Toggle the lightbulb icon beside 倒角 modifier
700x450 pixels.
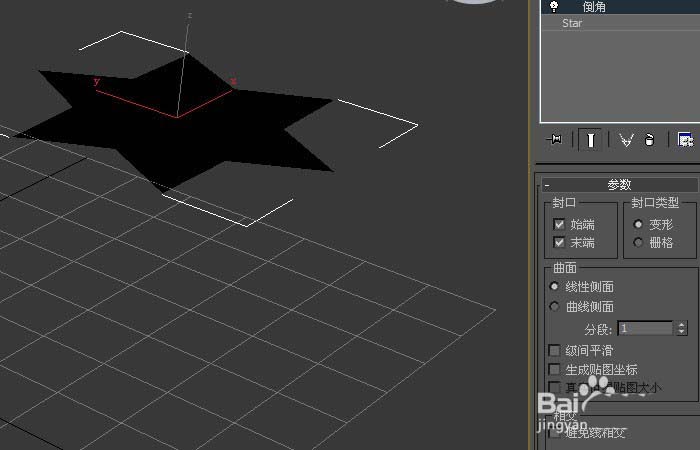(x=554, y=6)
